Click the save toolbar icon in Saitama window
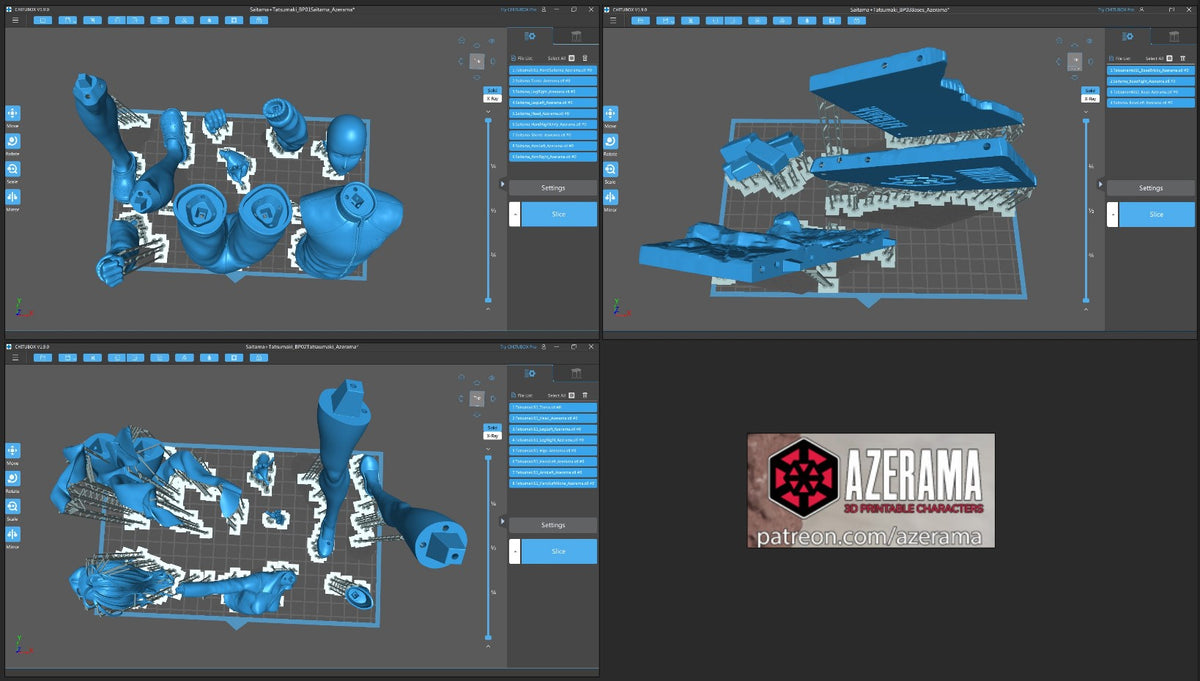Image resolution: width=1200 pixels, height=681 pixels. tap(68, 20)
